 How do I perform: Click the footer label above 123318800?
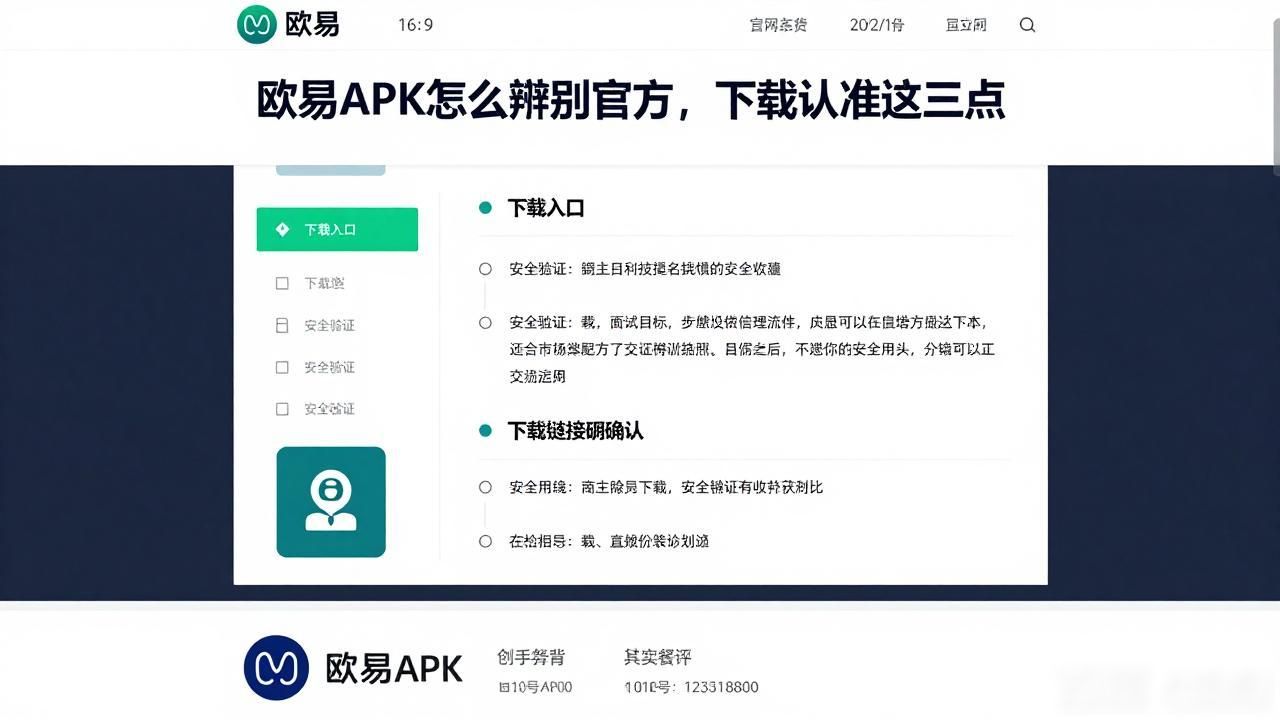click(x=658, y=657)
